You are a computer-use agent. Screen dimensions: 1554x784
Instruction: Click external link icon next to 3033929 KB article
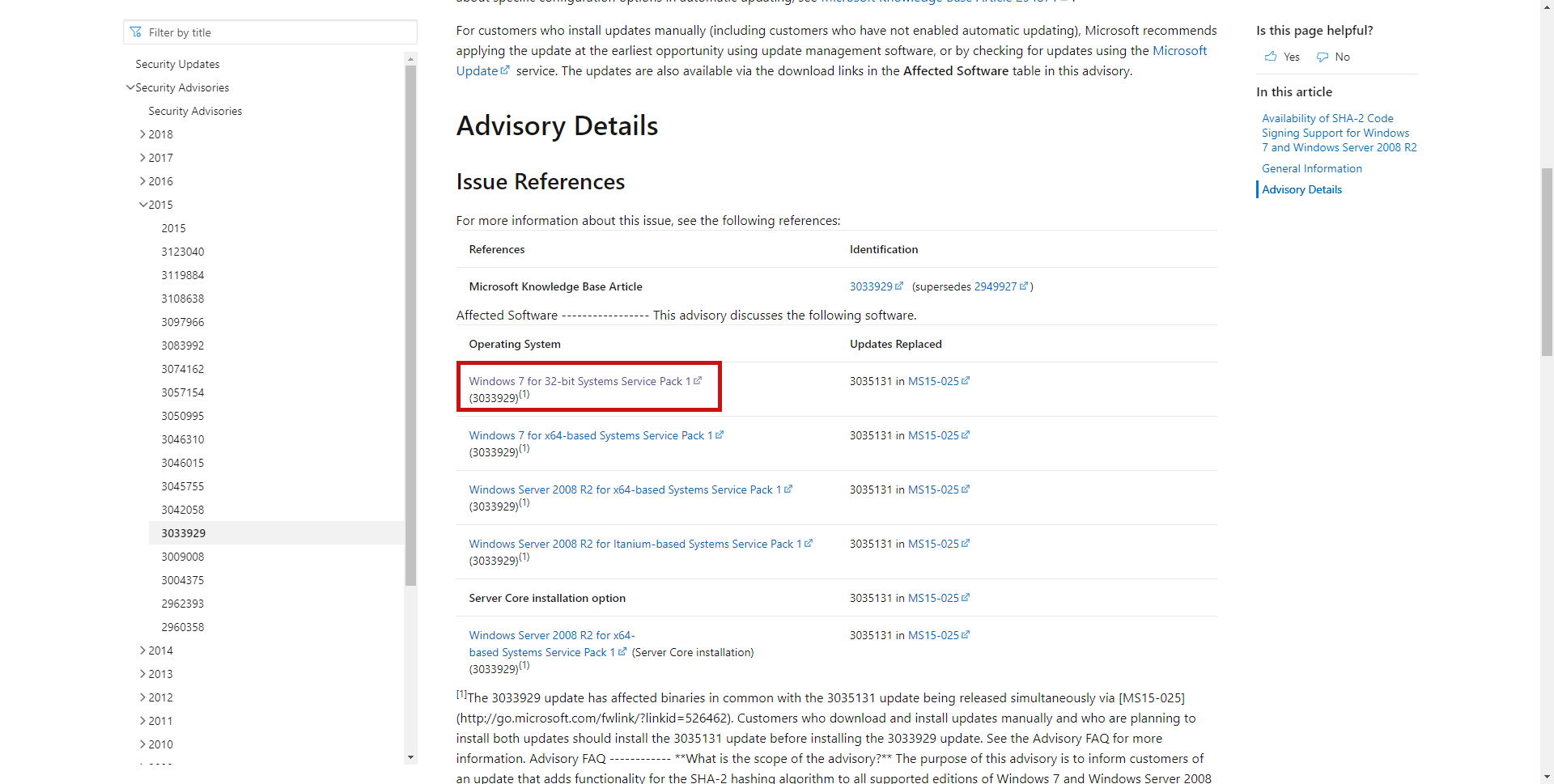(x=899, y=286)
